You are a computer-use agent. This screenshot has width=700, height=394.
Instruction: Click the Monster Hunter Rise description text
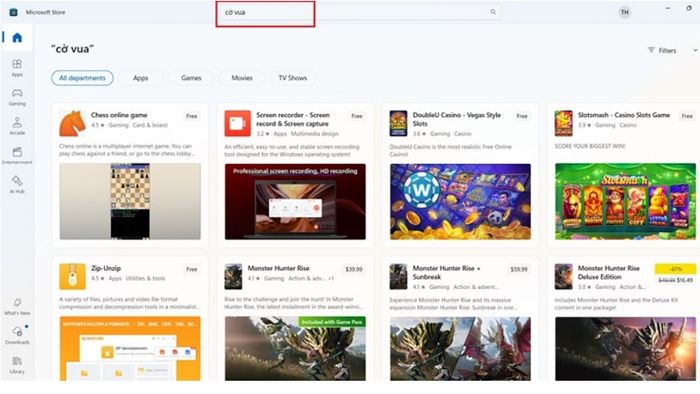pos(293,303)
